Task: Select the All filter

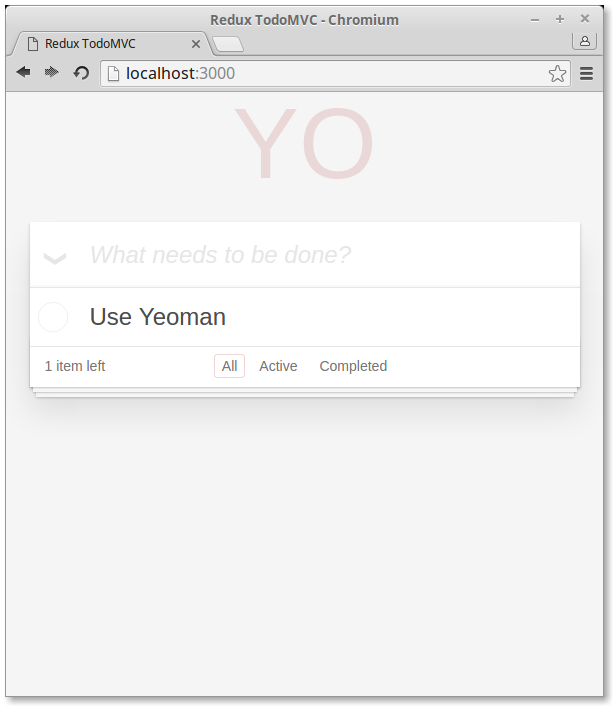Action: click(x=229, y=366)
